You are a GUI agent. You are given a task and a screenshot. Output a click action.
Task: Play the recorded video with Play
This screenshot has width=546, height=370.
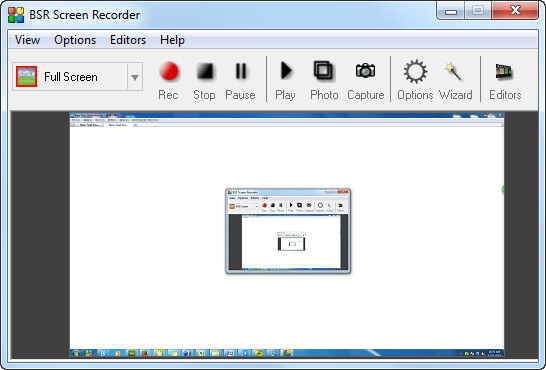(286, 80)
